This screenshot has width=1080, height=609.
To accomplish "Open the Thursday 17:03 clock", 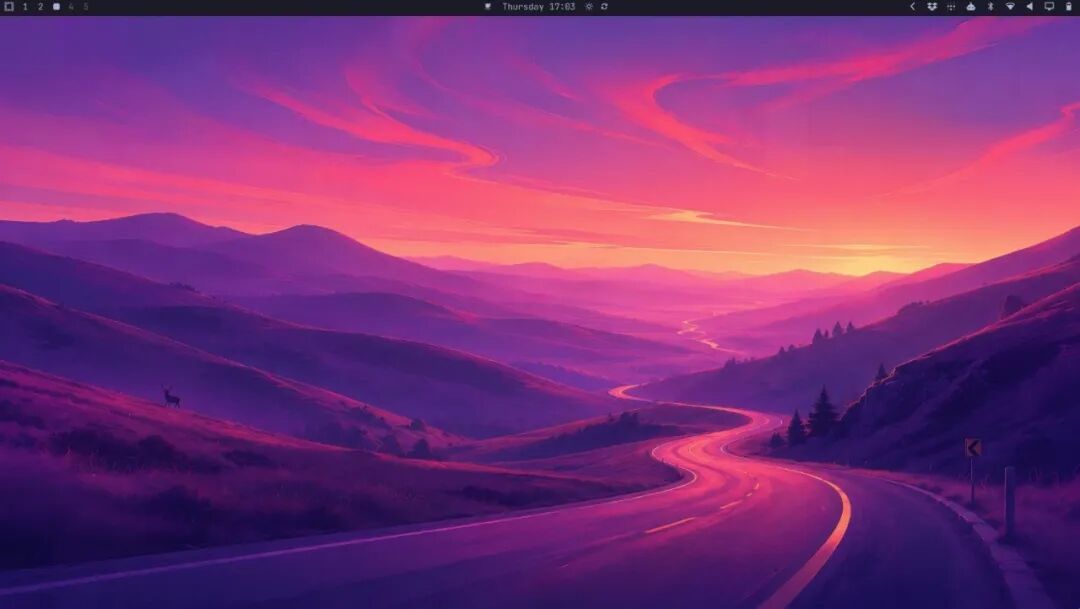I will (x=539, y=7).
